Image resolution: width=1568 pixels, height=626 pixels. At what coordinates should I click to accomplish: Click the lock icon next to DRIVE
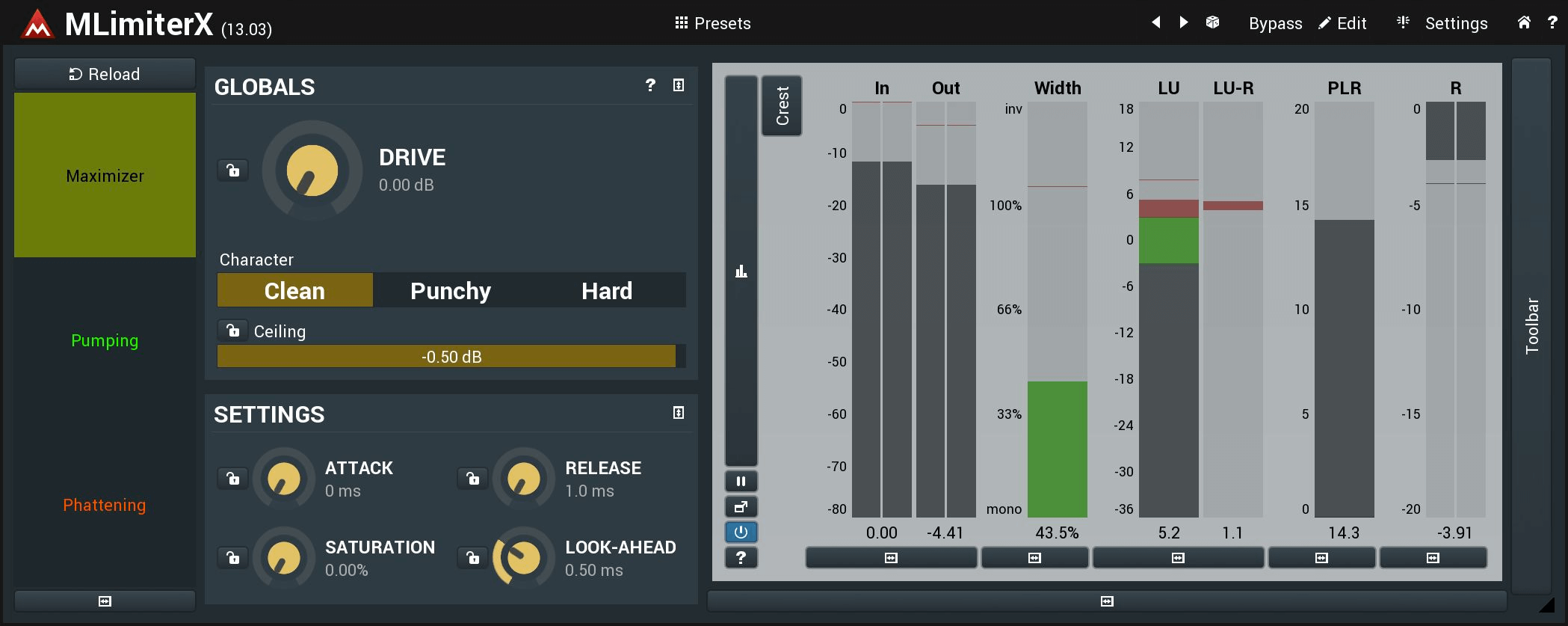click(x=233, y=171)
